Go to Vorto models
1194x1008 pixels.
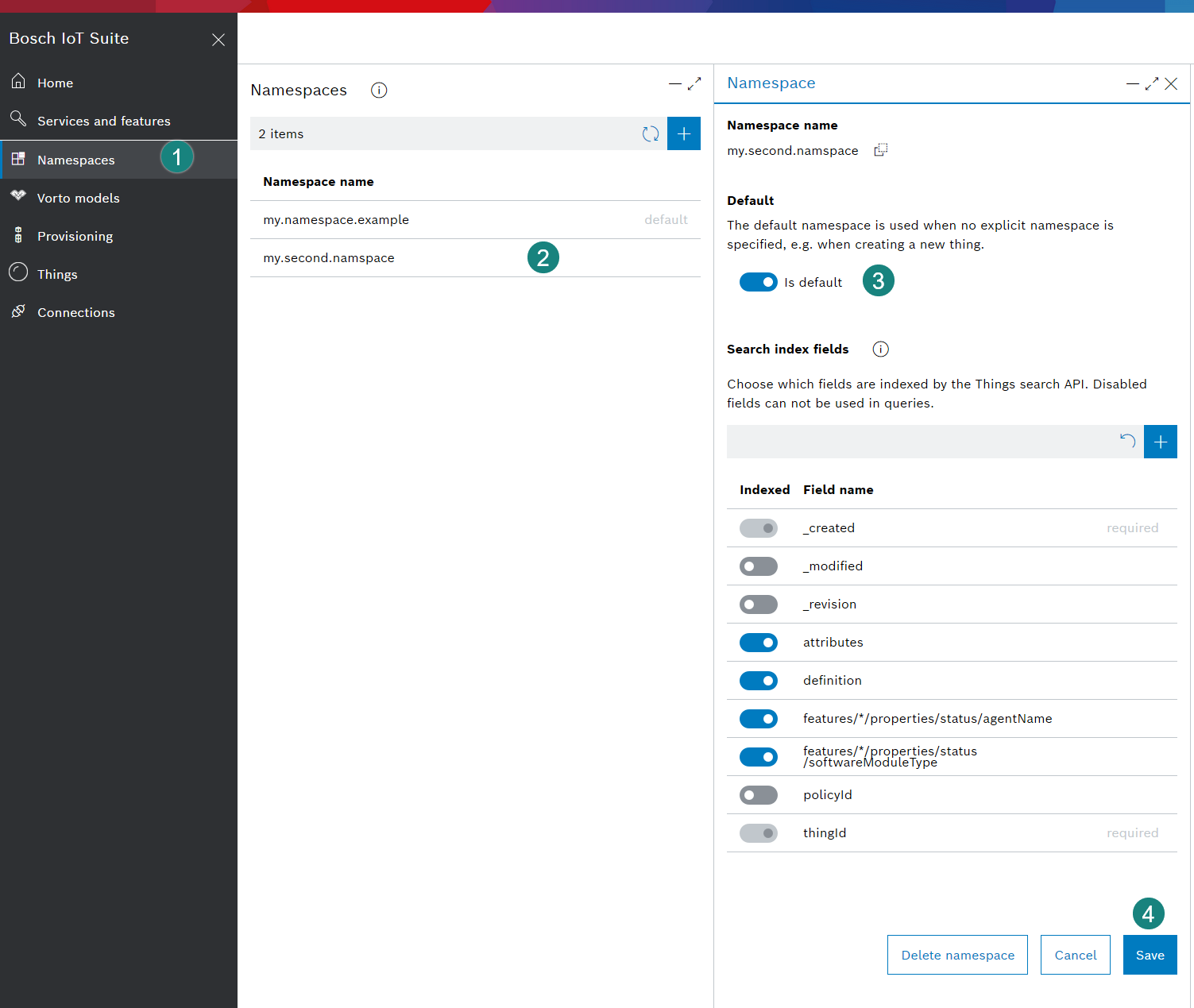119,198
